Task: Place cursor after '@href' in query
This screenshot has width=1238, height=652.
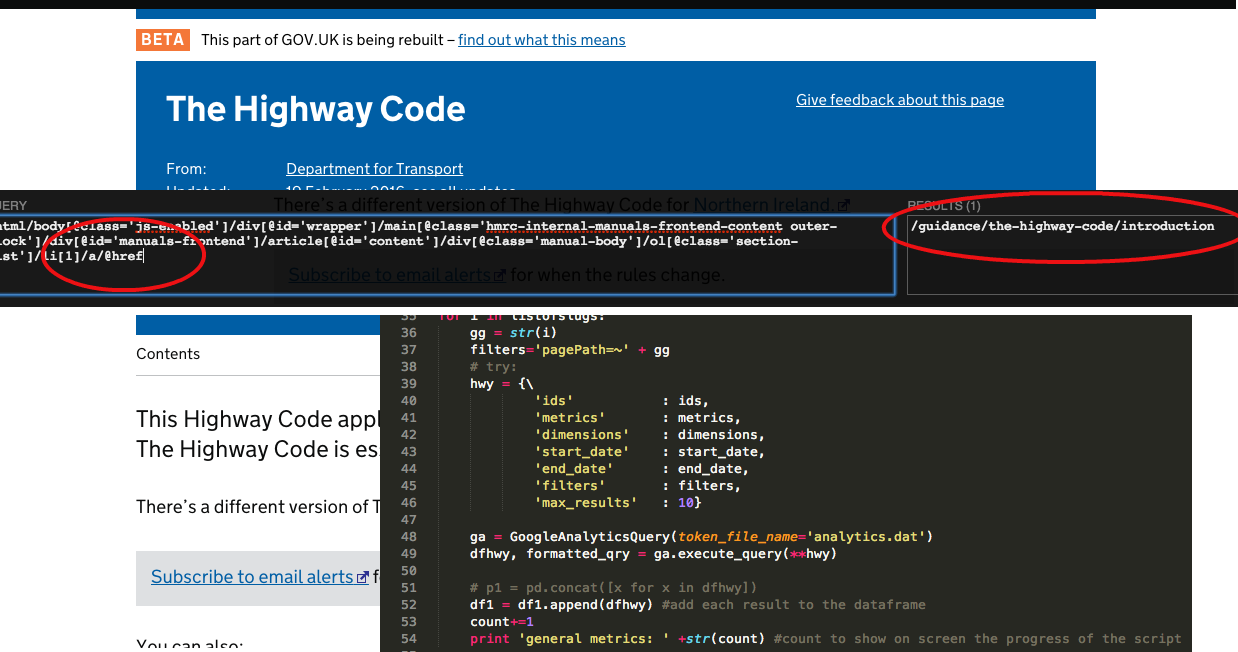Action: click(145, 257)
